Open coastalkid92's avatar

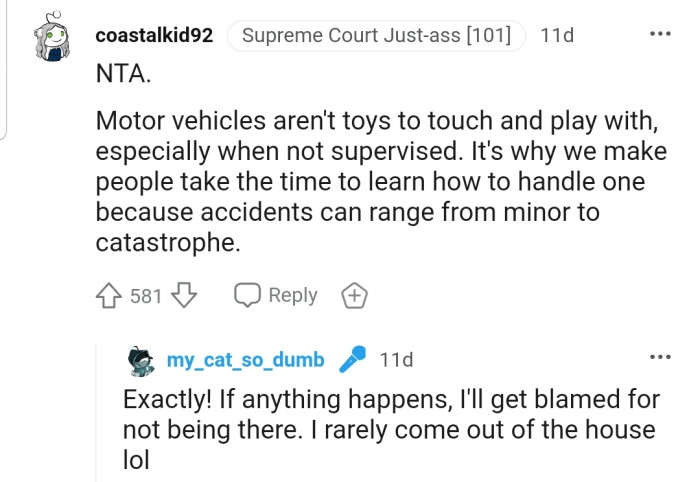57,37
